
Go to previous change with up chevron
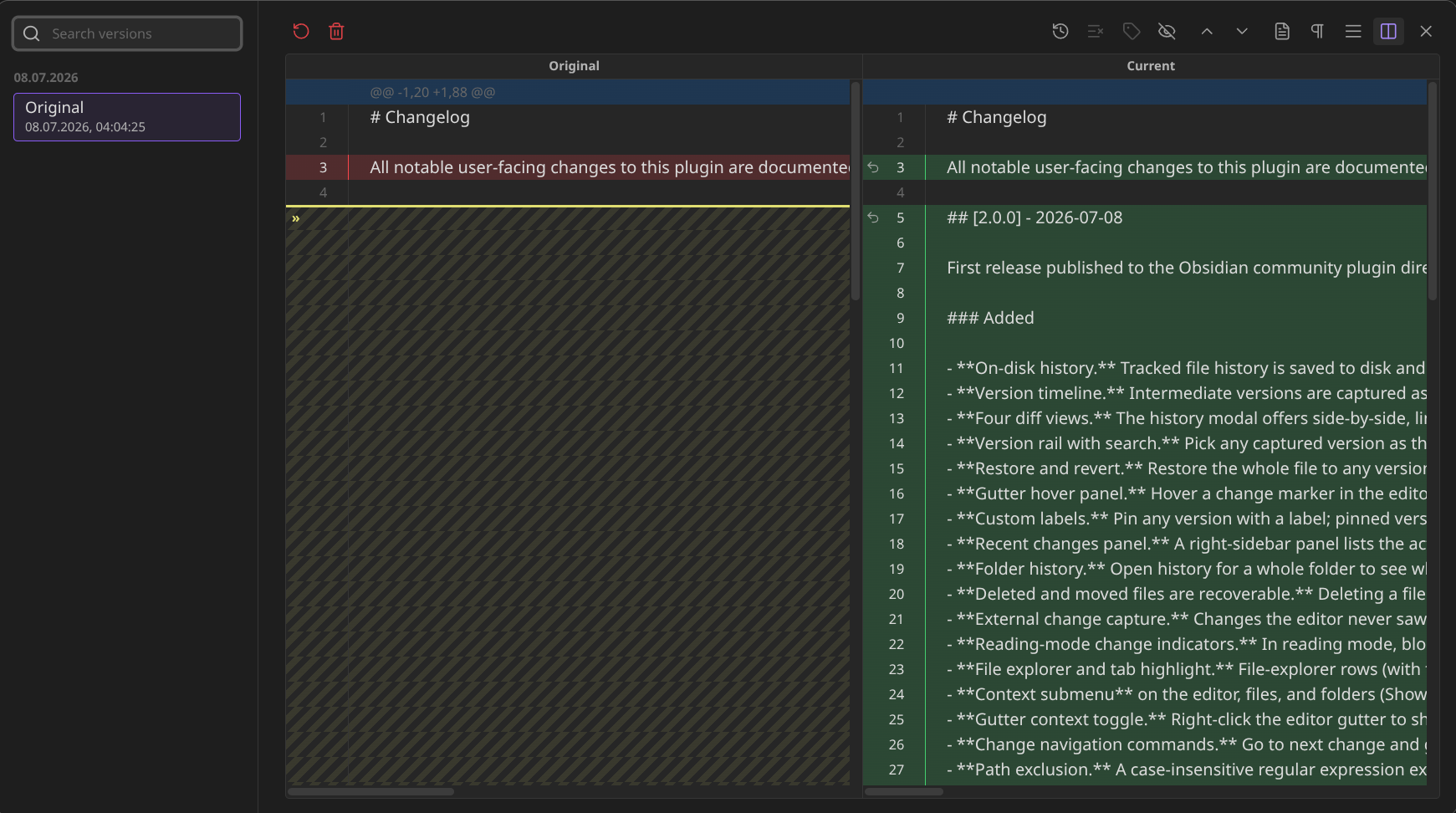(x=1207, y=32)
